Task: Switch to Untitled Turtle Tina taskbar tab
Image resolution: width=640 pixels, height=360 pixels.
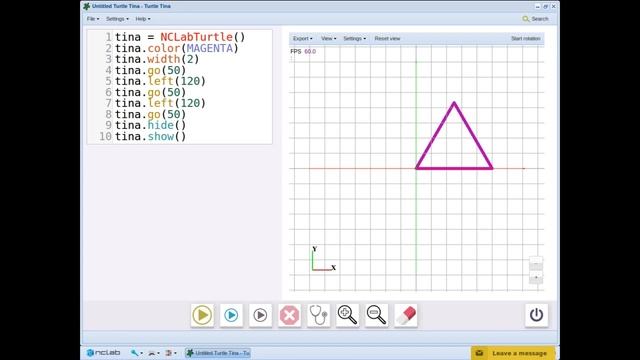Action: pos(218,353)
